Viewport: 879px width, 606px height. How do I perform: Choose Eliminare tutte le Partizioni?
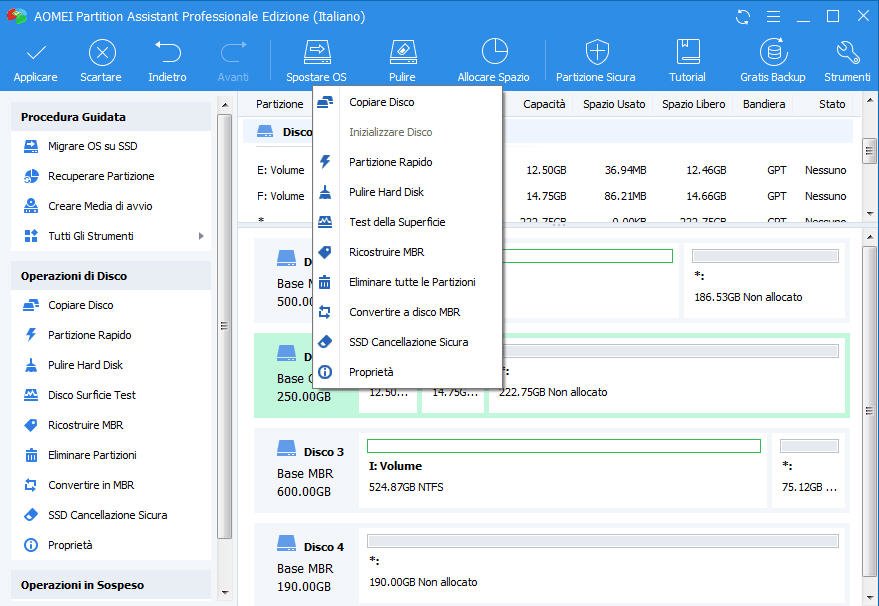(407, 282)
